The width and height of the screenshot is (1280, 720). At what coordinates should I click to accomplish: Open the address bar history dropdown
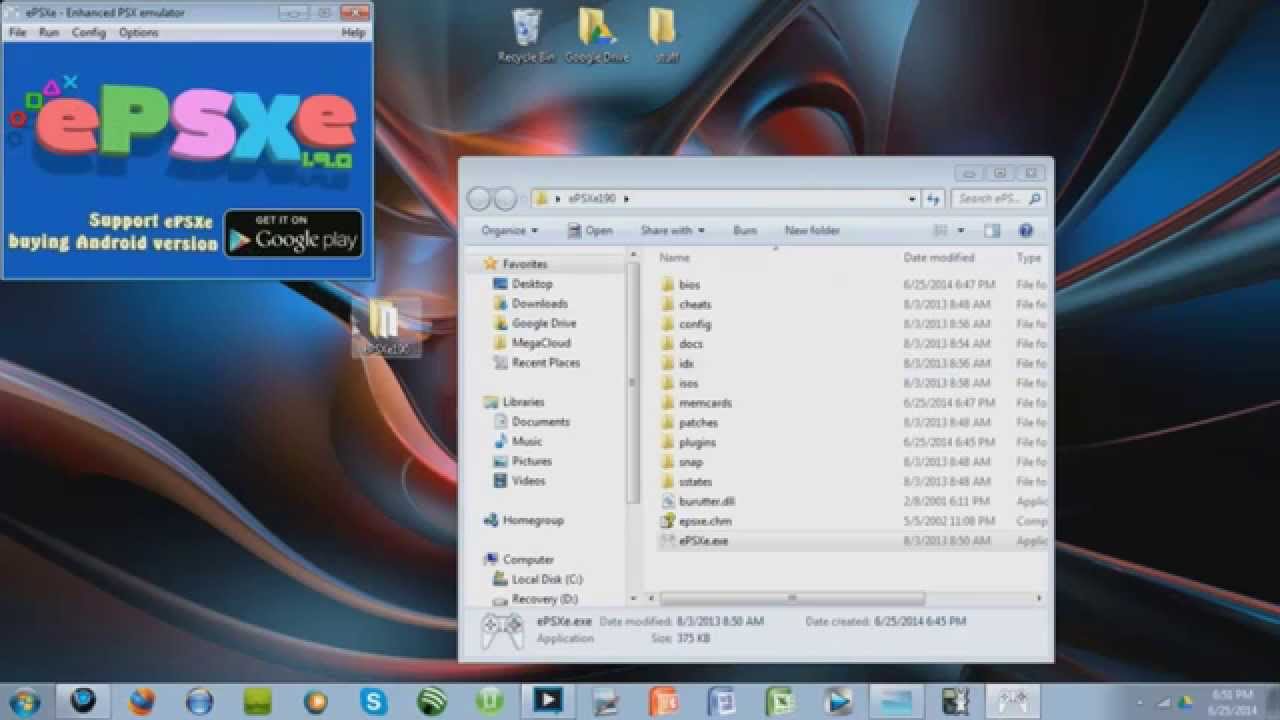[x=912, y=199]
